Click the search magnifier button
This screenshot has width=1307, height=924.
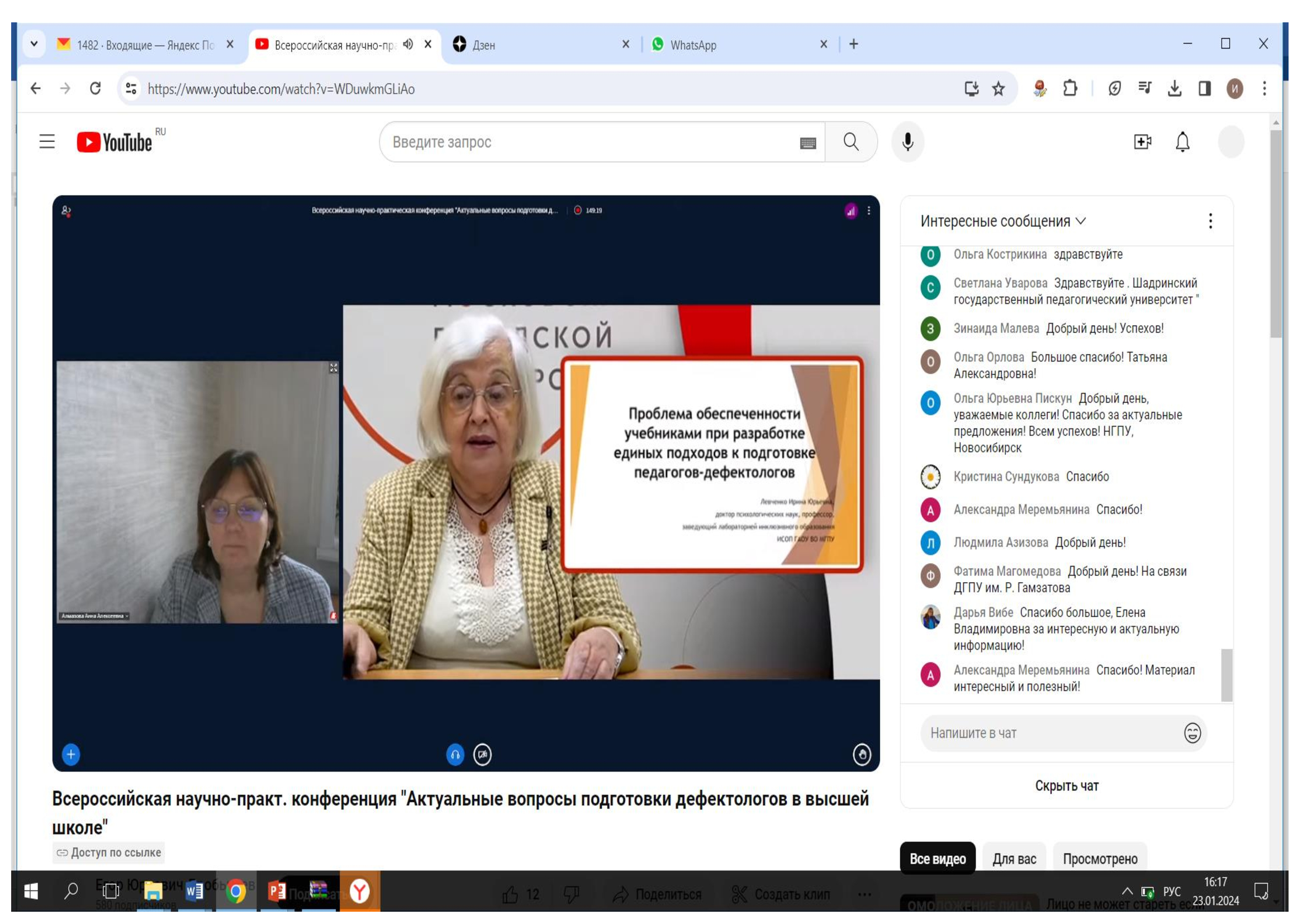click(x=850, y=142)
